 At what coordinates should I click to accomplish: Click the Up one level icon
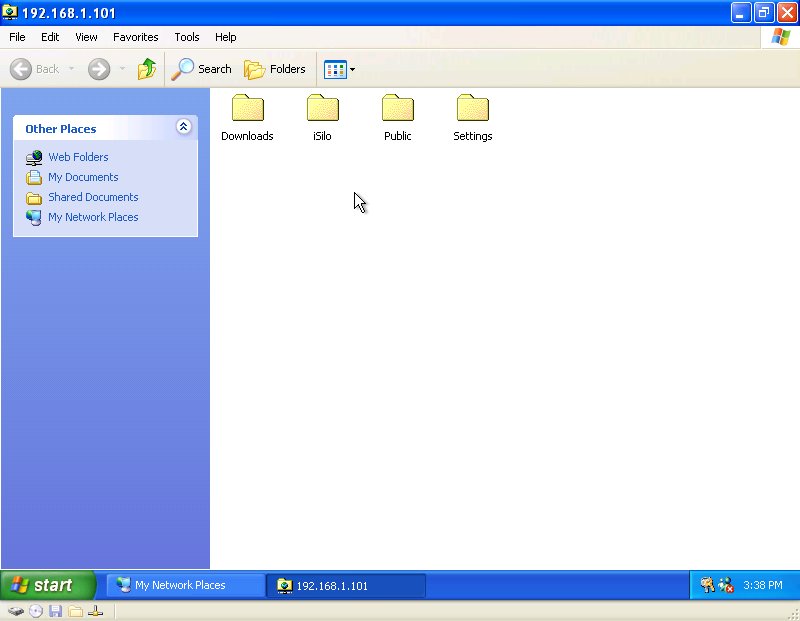[x=147, y=69]
